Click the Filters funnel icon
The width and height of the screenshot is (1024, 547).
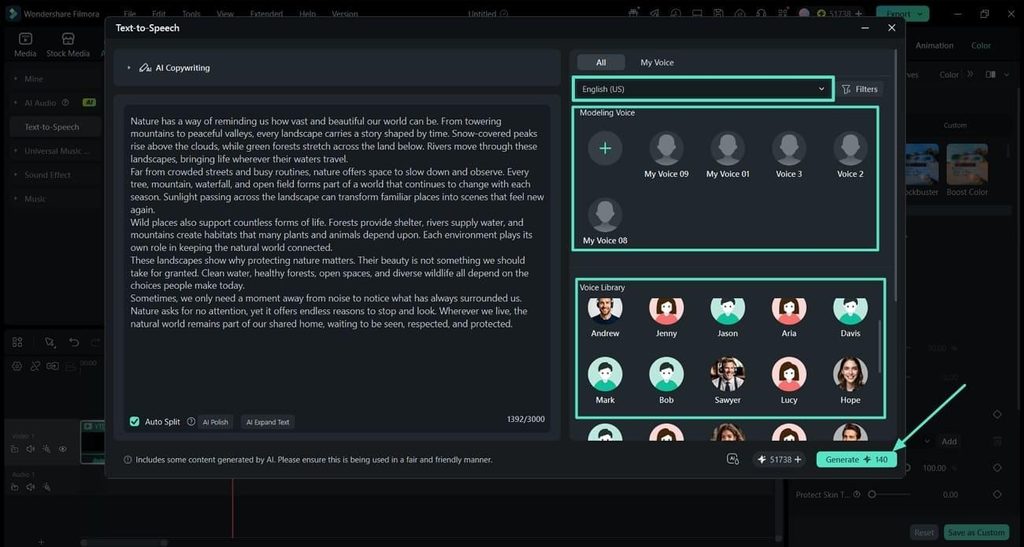(846, 89)
